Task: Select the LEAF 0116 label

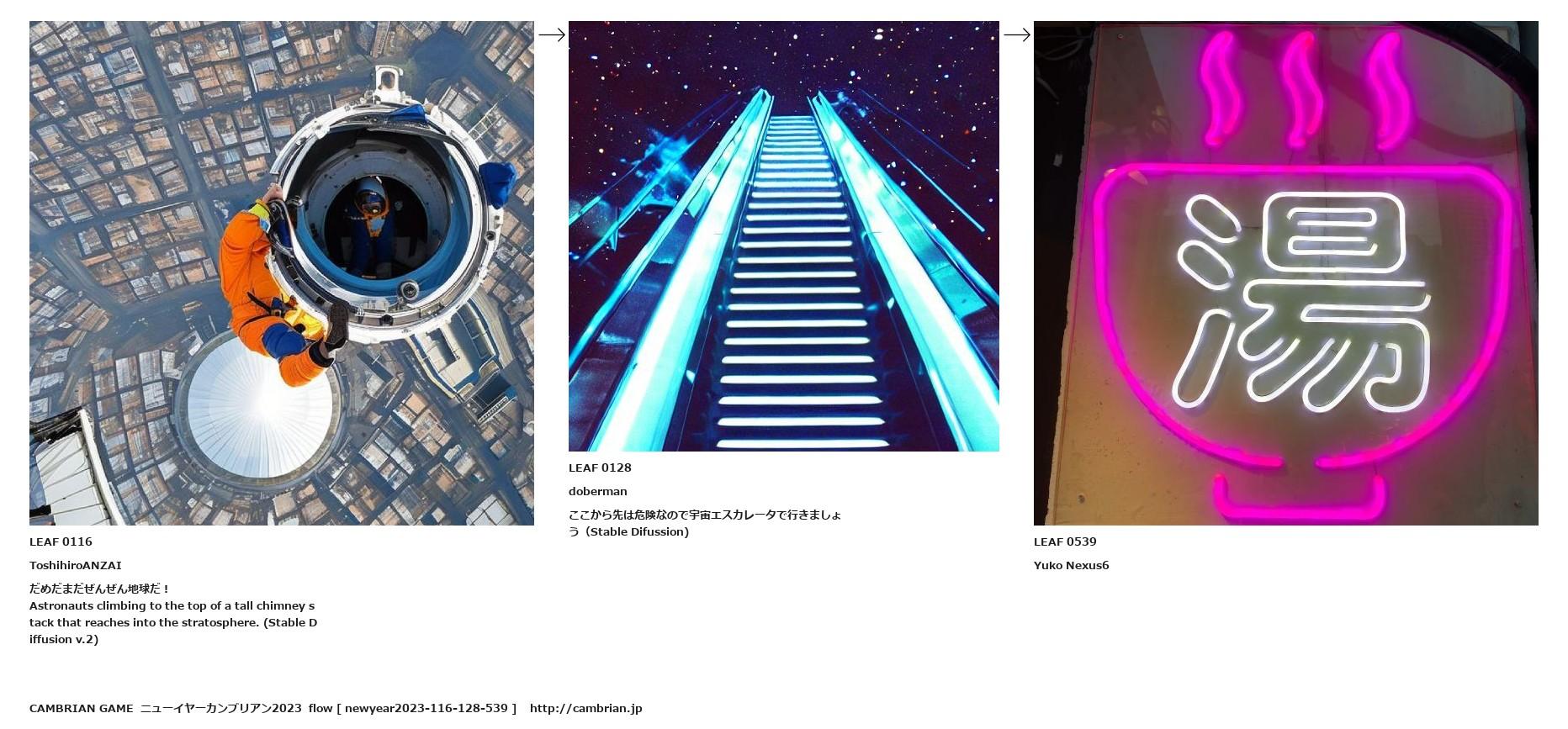Action: tap(61, 541)
